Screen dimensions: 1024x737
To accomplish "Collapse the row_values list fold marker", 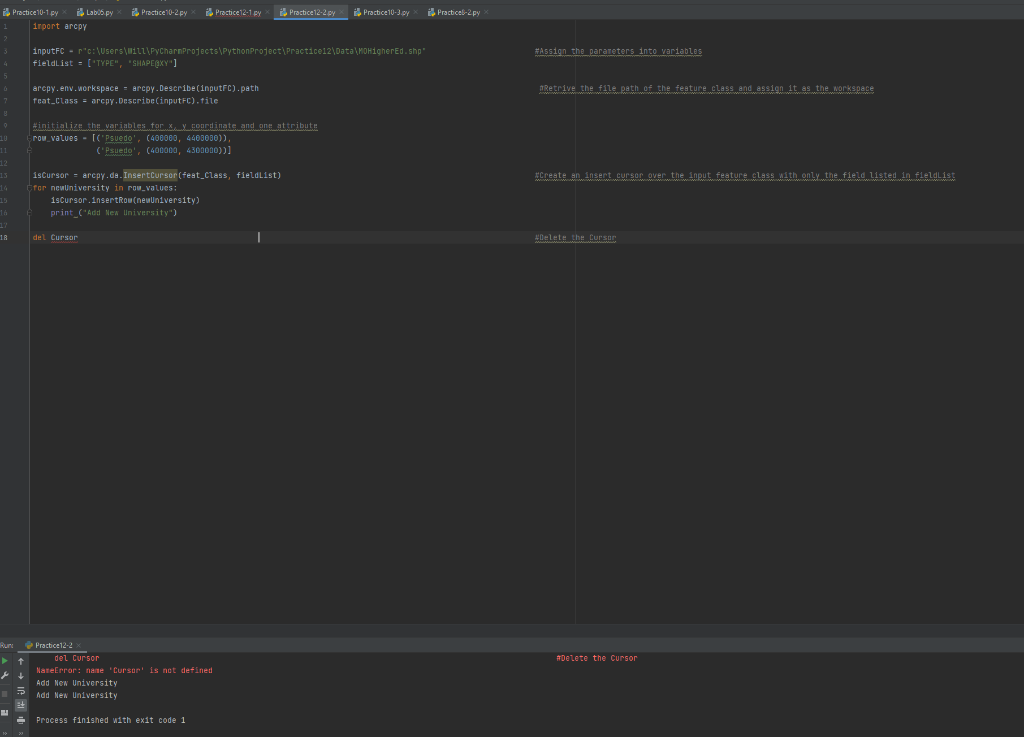I will click(x=29, y=138).
